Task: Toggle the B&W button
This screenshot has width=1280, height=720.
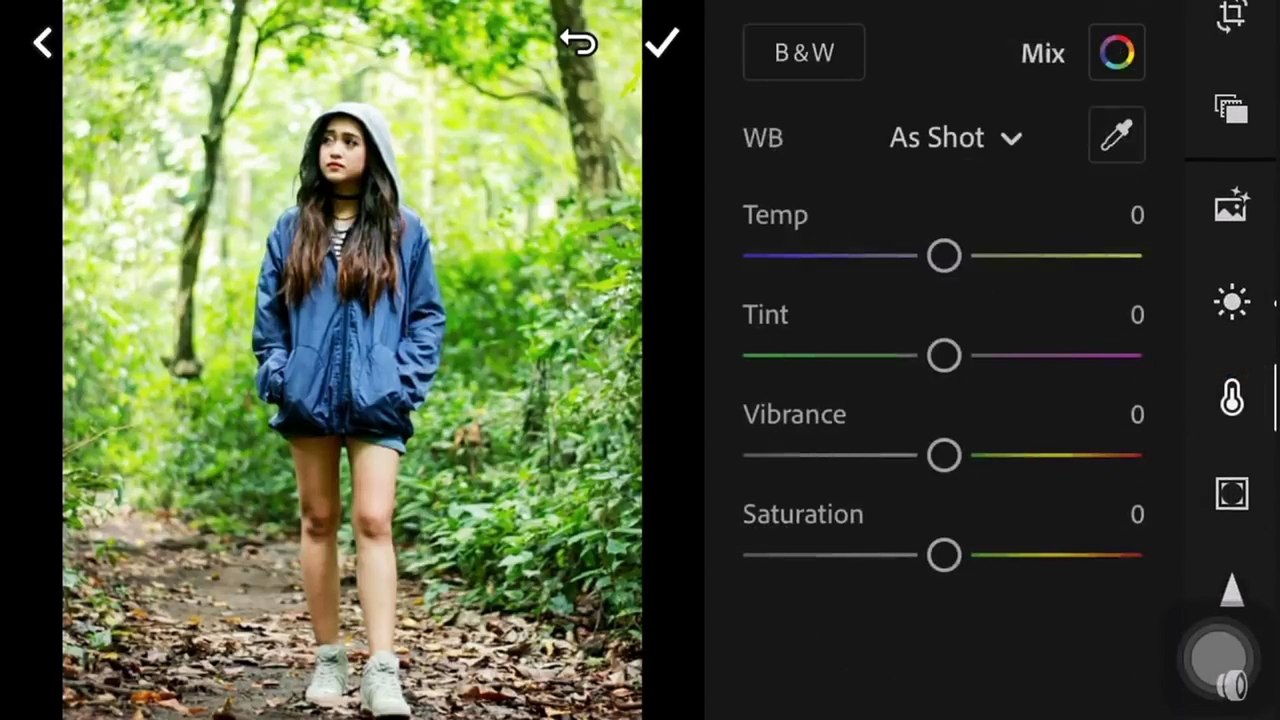Action: tap(804, 53)
